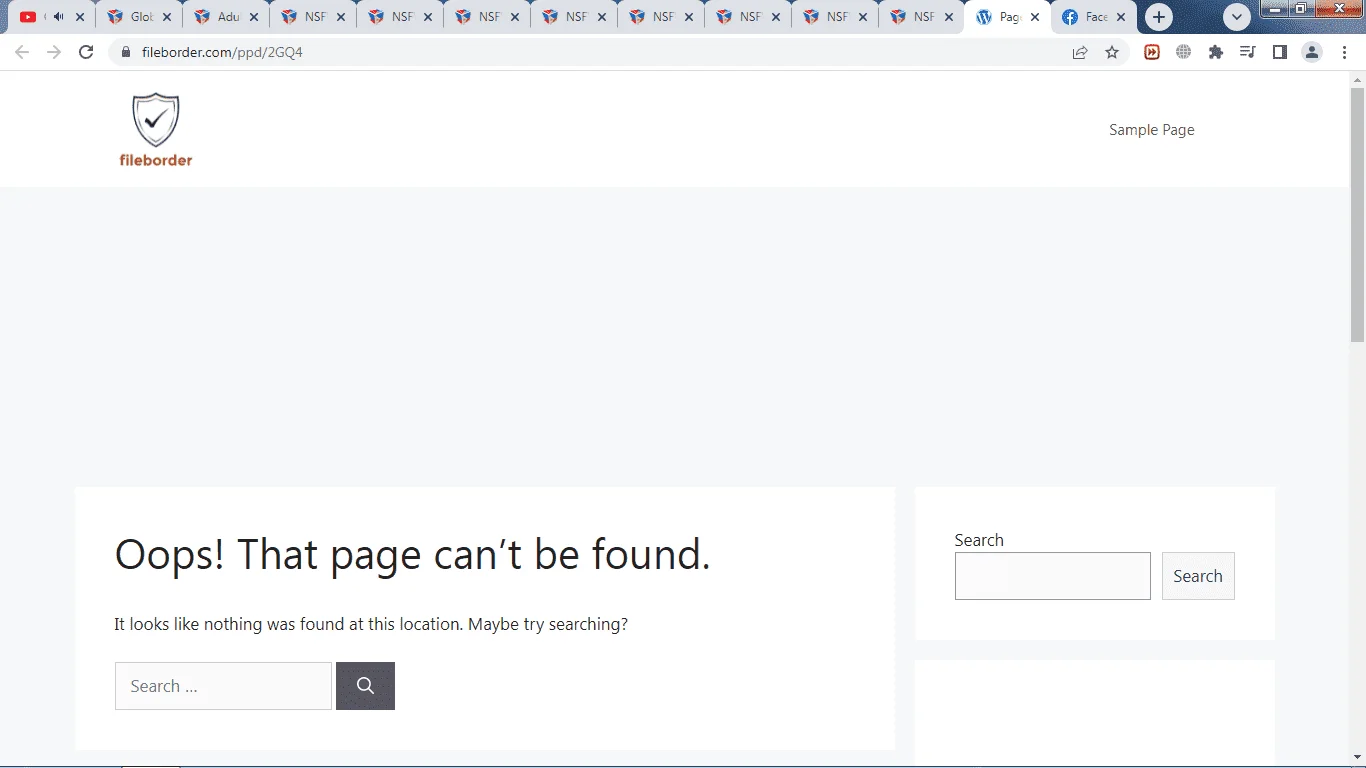The image size is (1366, 768).
Task: Click the address bar URL fileborder.com/ppd/2GQ4
Action: click(222, 52)
